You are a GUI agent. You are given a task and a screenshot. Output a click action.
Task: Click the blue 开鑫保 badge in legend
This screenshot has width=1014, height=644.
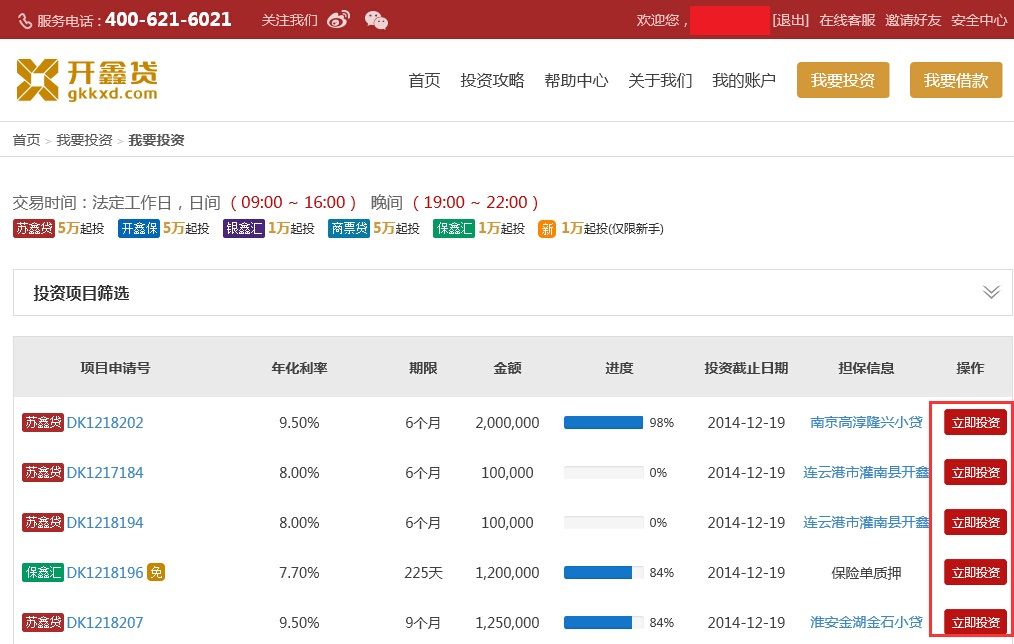pyautogui.click(x=139, y=228)
